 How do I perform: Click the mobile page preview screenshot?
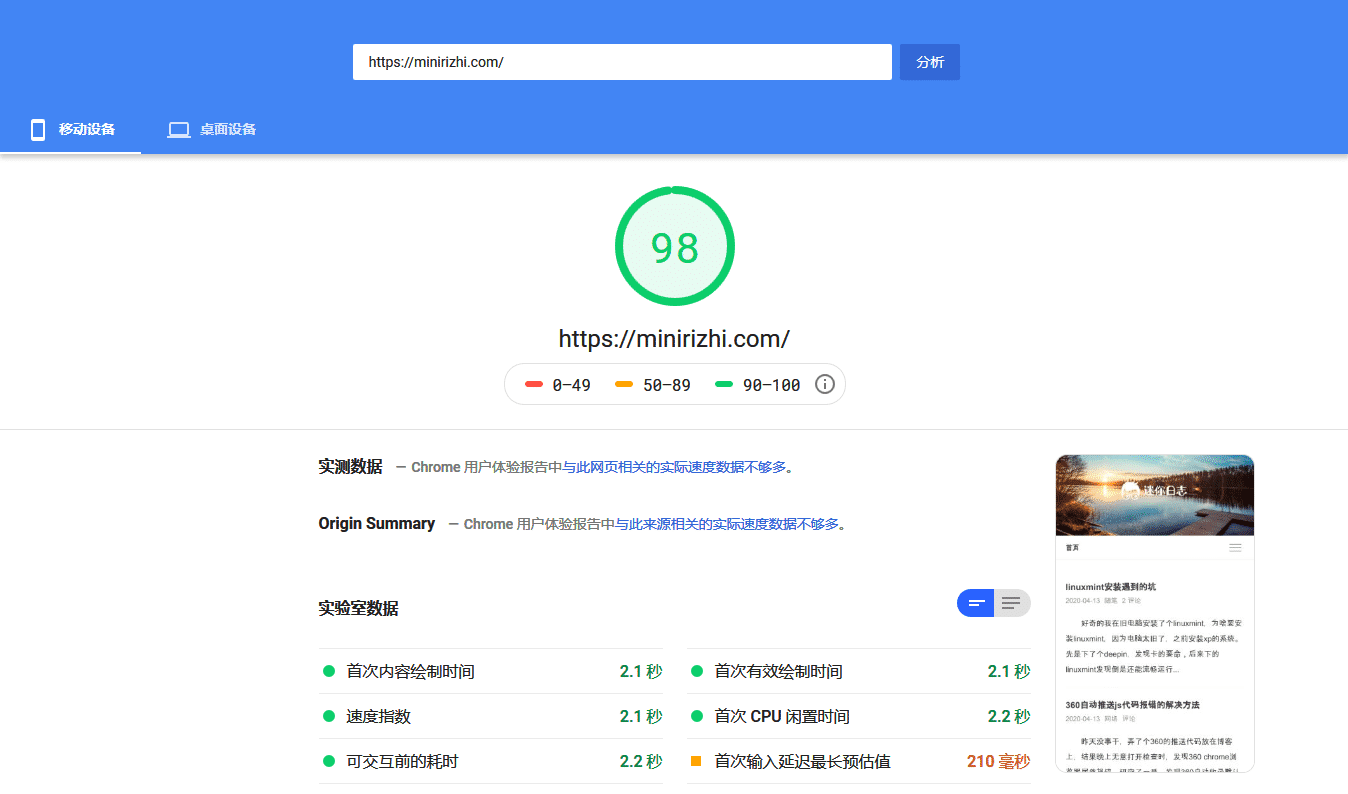pos(1155,613)
